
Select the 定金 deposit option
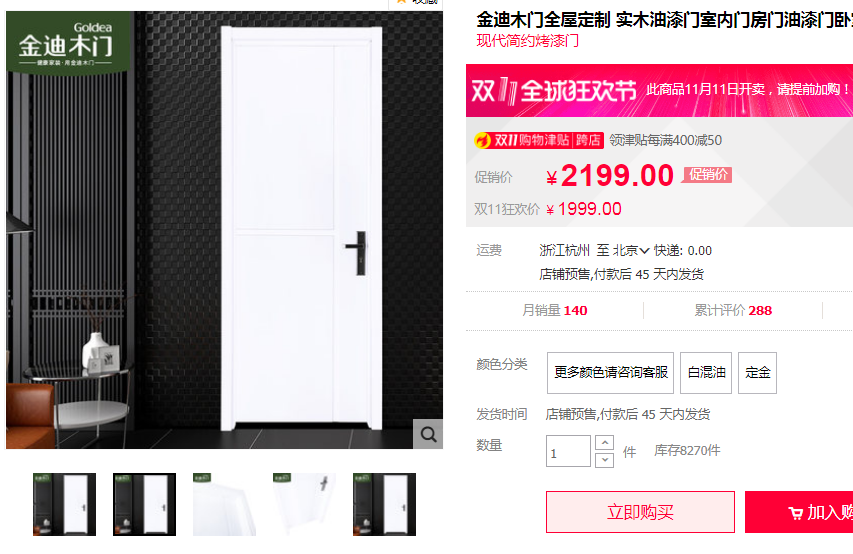(x=757, y=373)
